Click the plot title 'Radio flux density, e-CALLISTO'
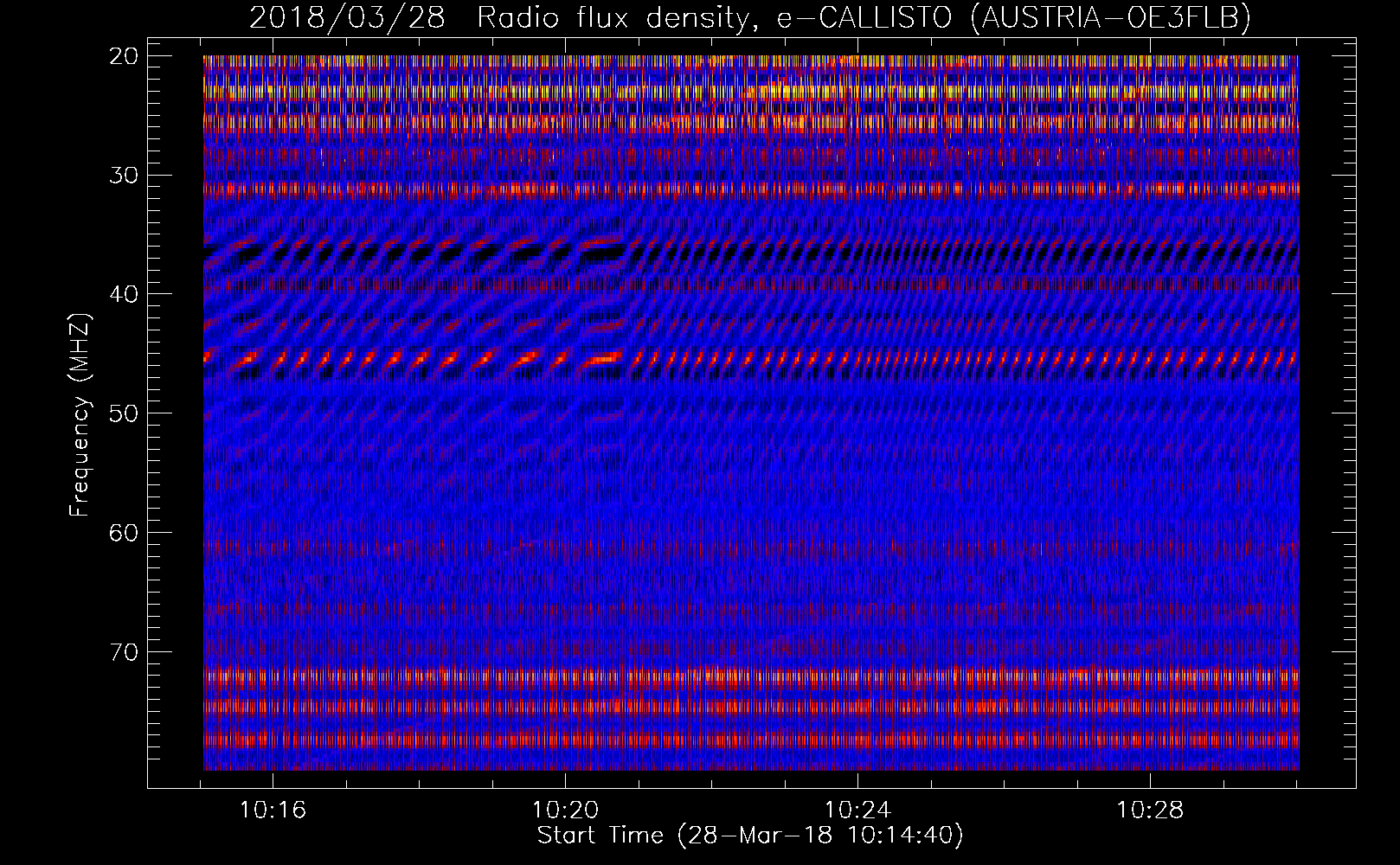 [x=716, y=17]
